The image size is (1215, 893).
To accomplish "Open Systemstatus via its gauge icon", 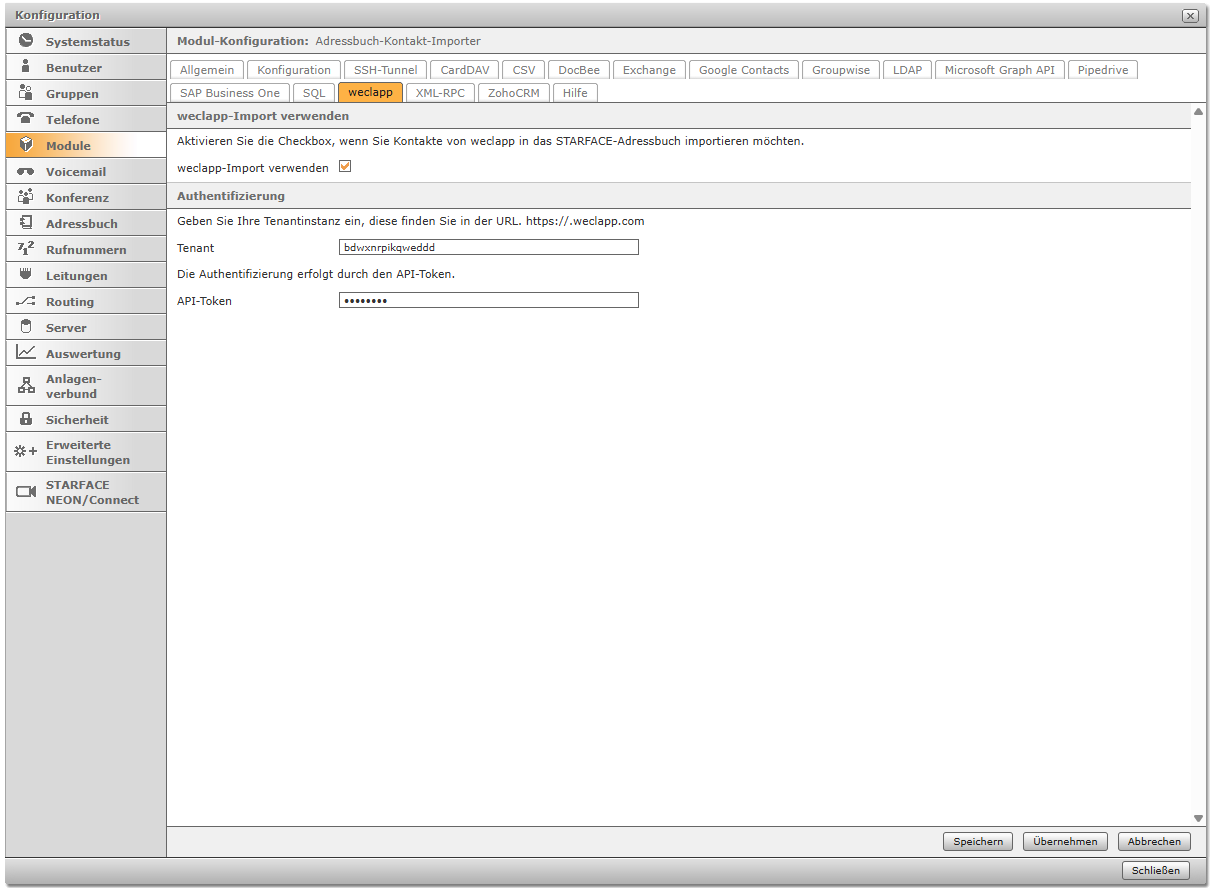I will 26,41.
